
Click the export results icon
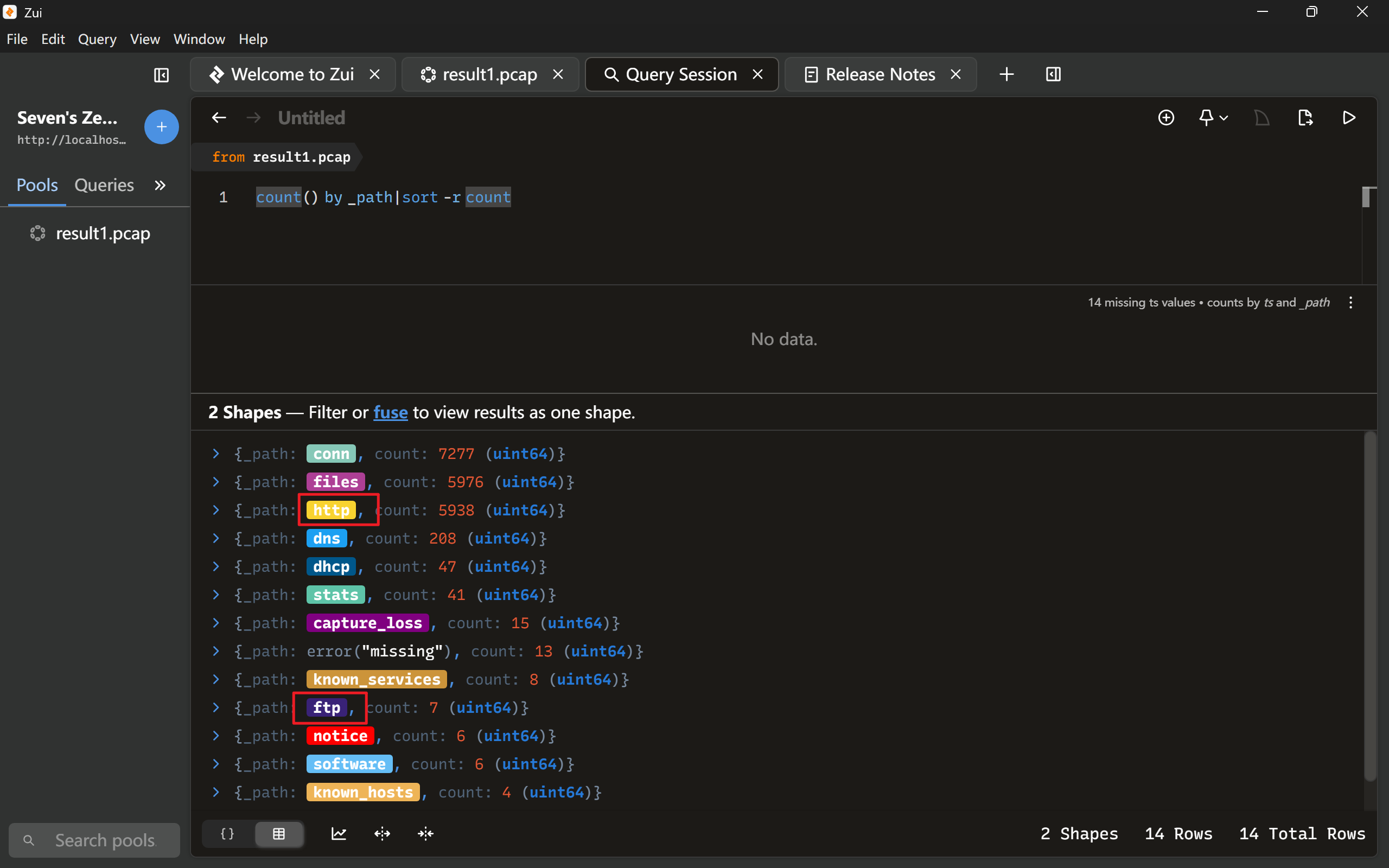(x=1305, y=118)
